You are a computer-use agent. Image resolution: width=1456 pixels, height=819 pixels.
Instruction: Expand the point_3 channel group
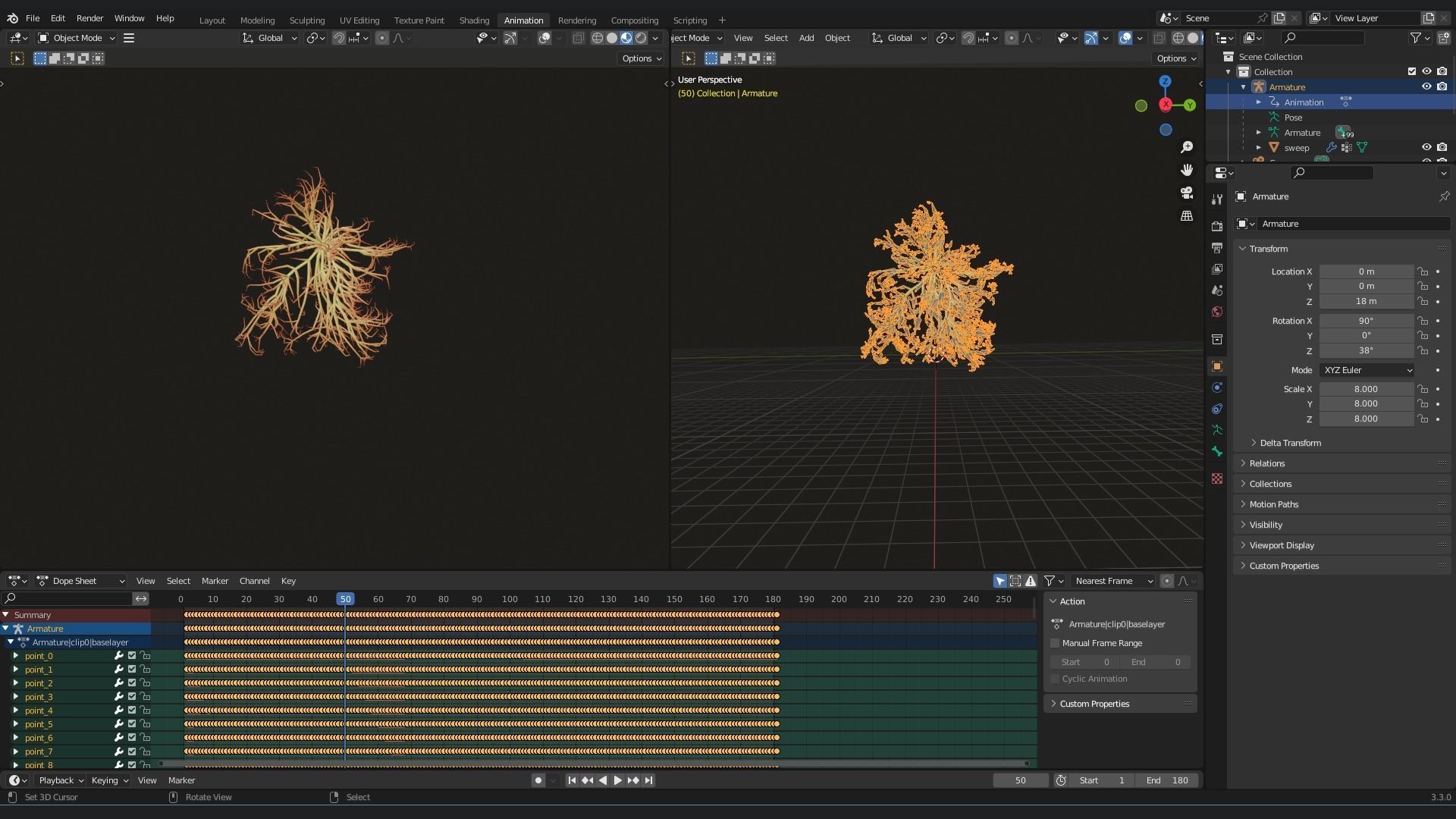click(x=15, y=697)
